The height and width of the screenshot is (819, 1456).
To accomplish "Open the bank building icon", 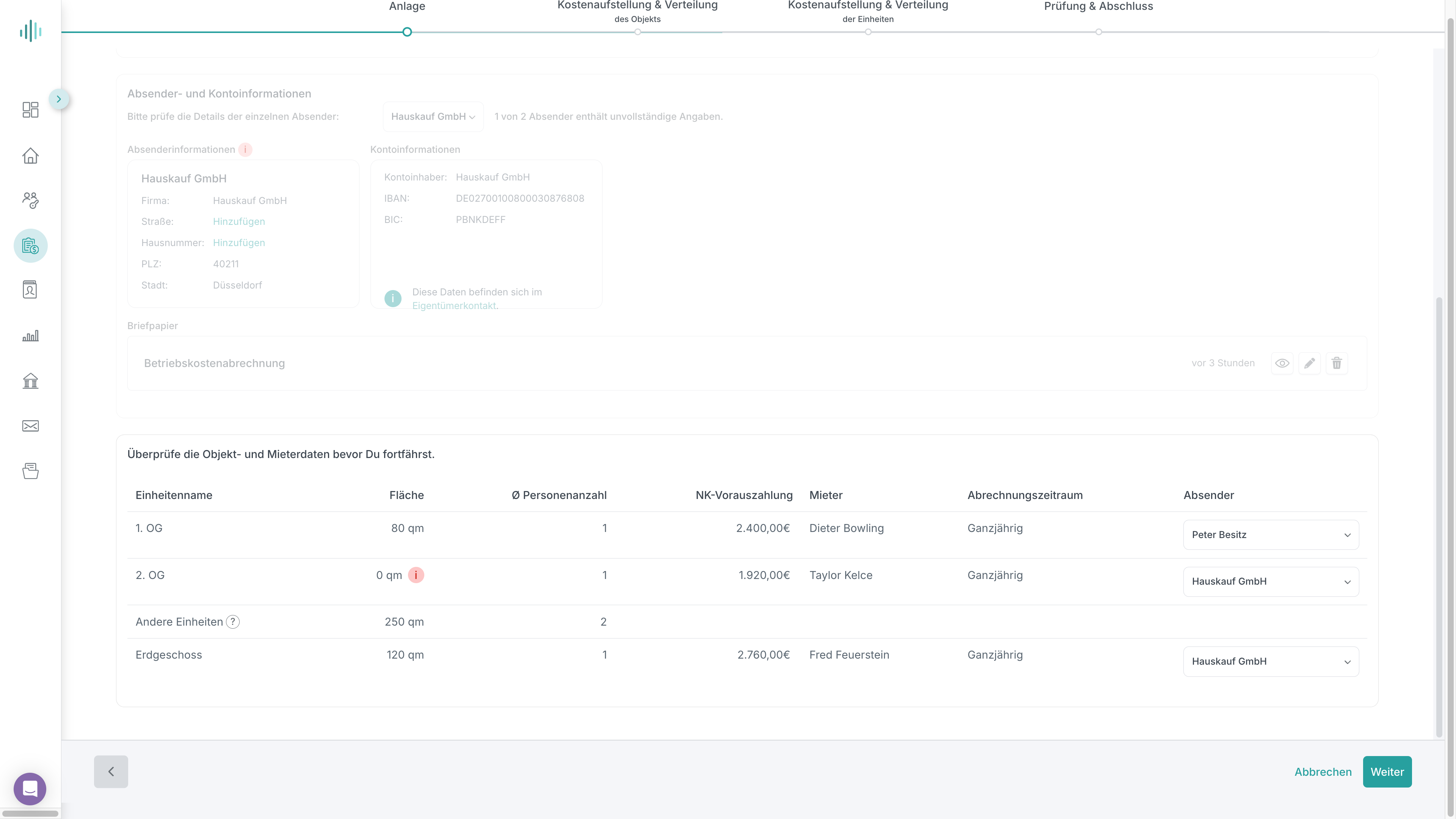I will point(30,380).
